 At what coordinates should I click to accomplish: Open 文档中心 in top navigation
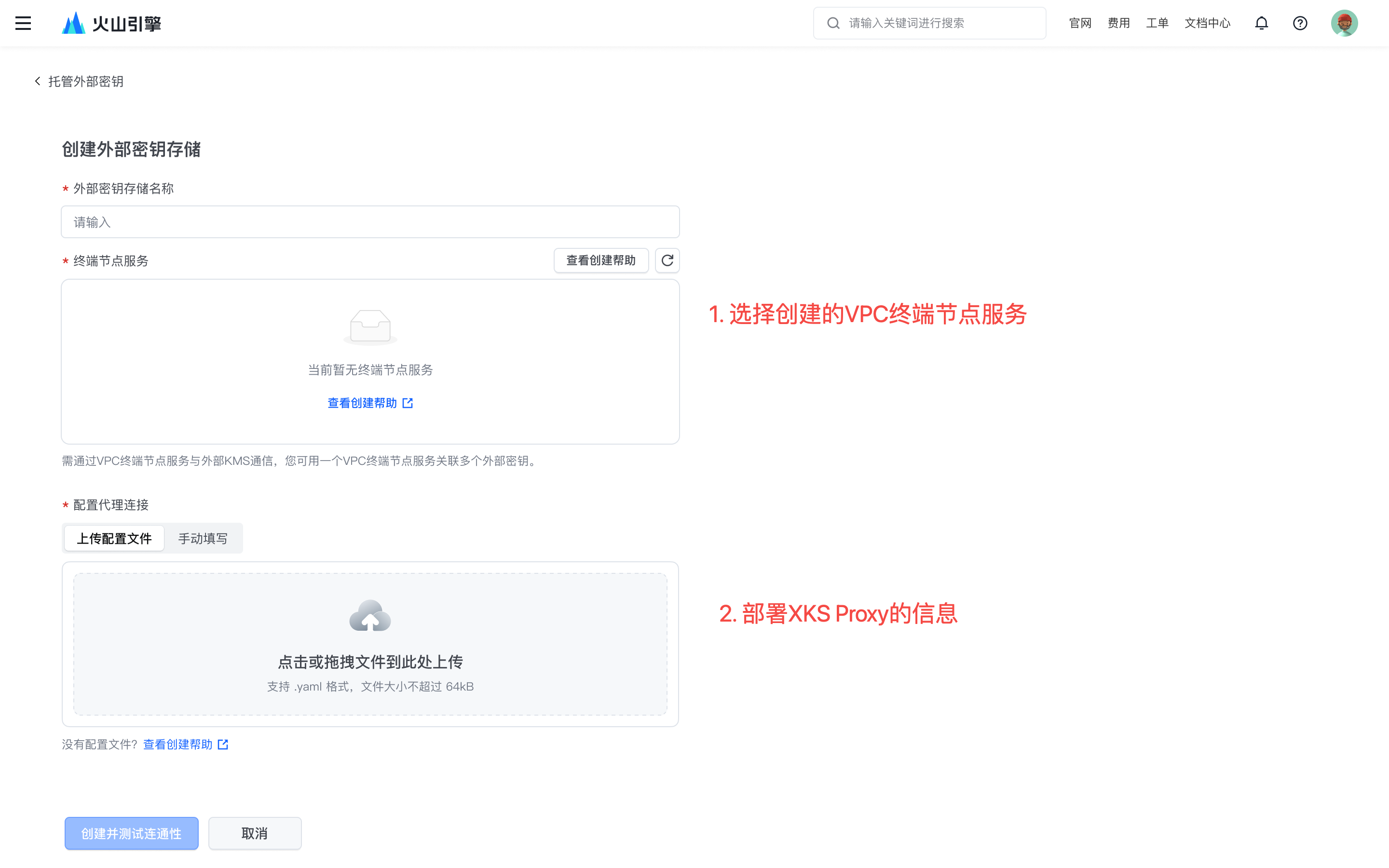(1207, 23)
